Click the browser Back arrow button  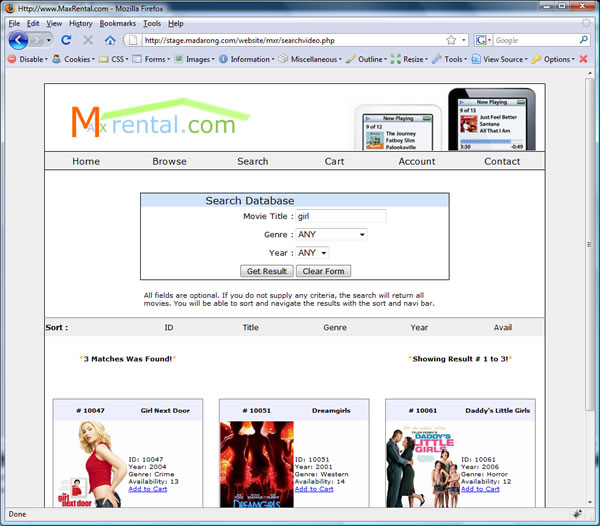[18, 40]
